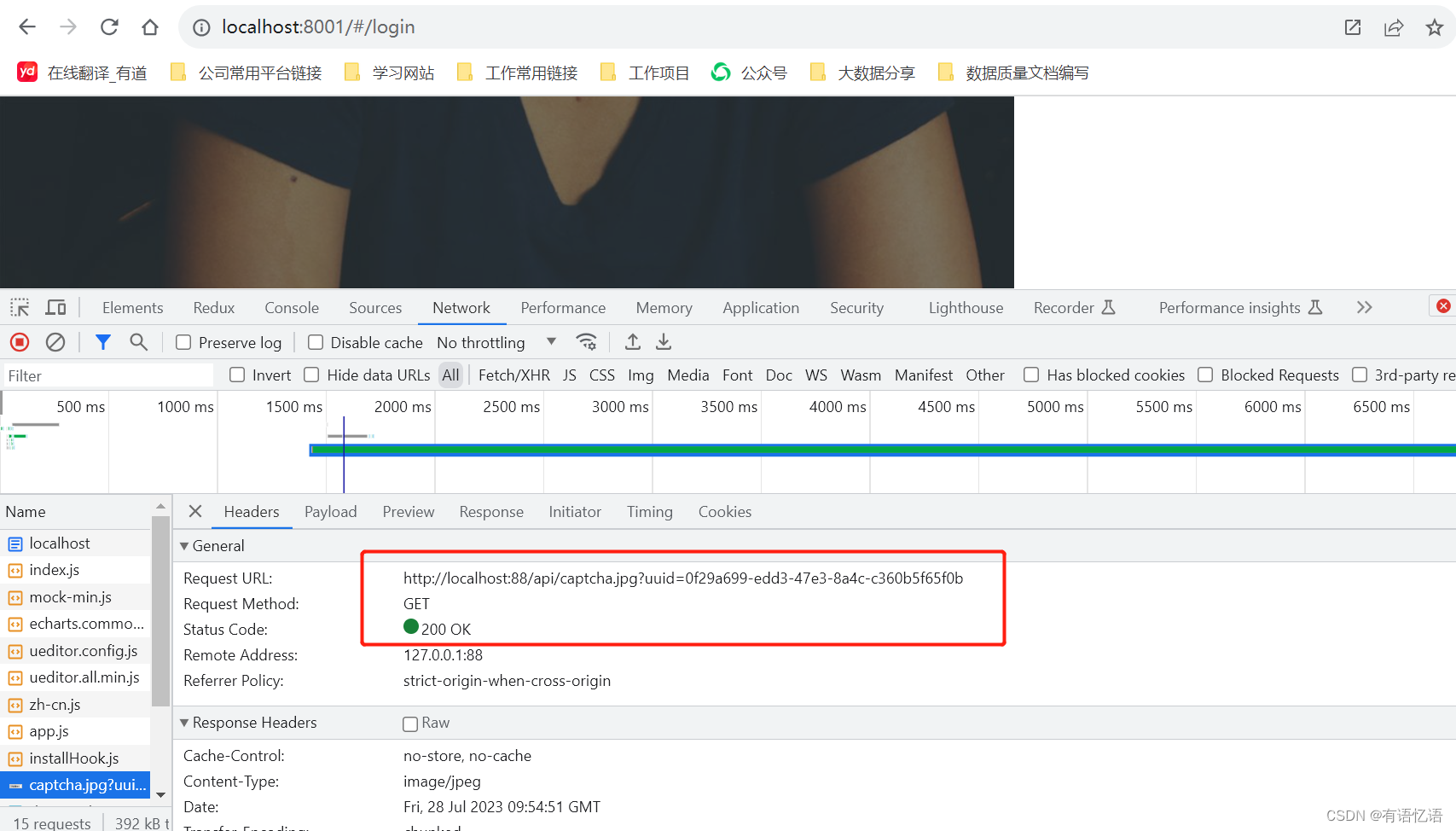This screenshot has height=831, width=1456.
Task: Bookmark this page with star icon
Action: (x=1435, y=27)
